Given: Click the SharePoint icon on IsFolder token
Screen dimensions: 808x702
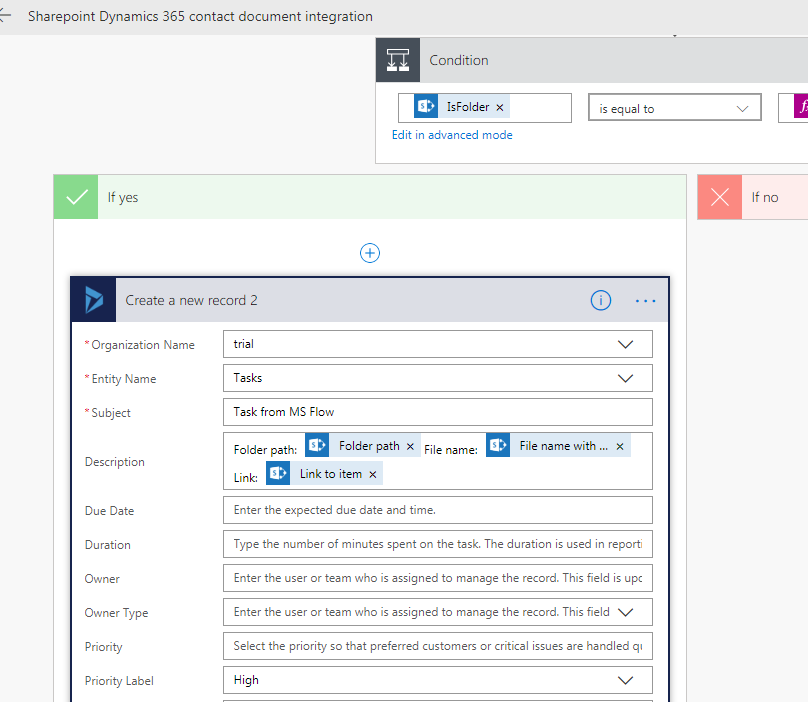Looking at the screenshot, I should 426,106.
